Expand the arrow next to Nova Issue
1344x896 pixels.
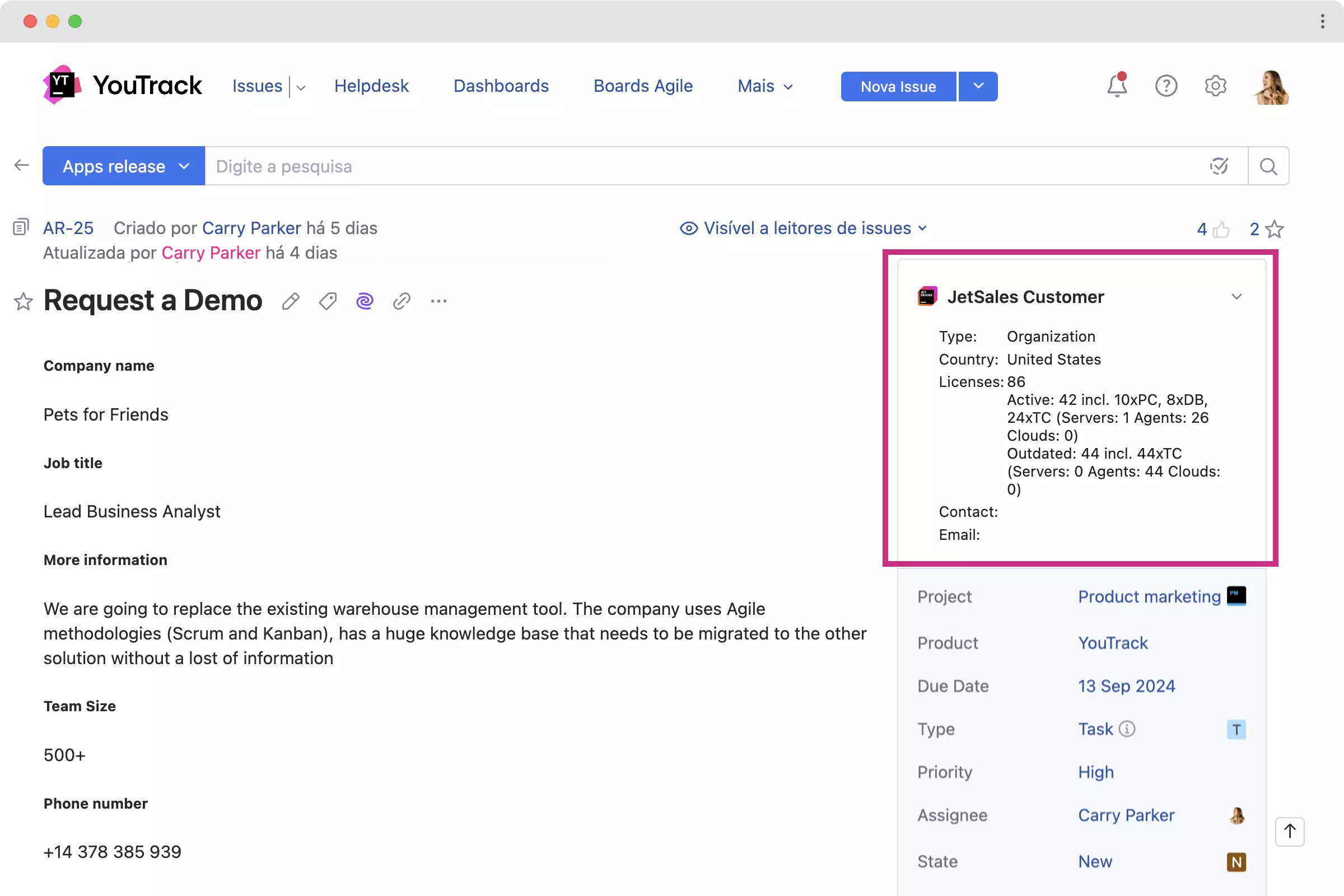978,86
